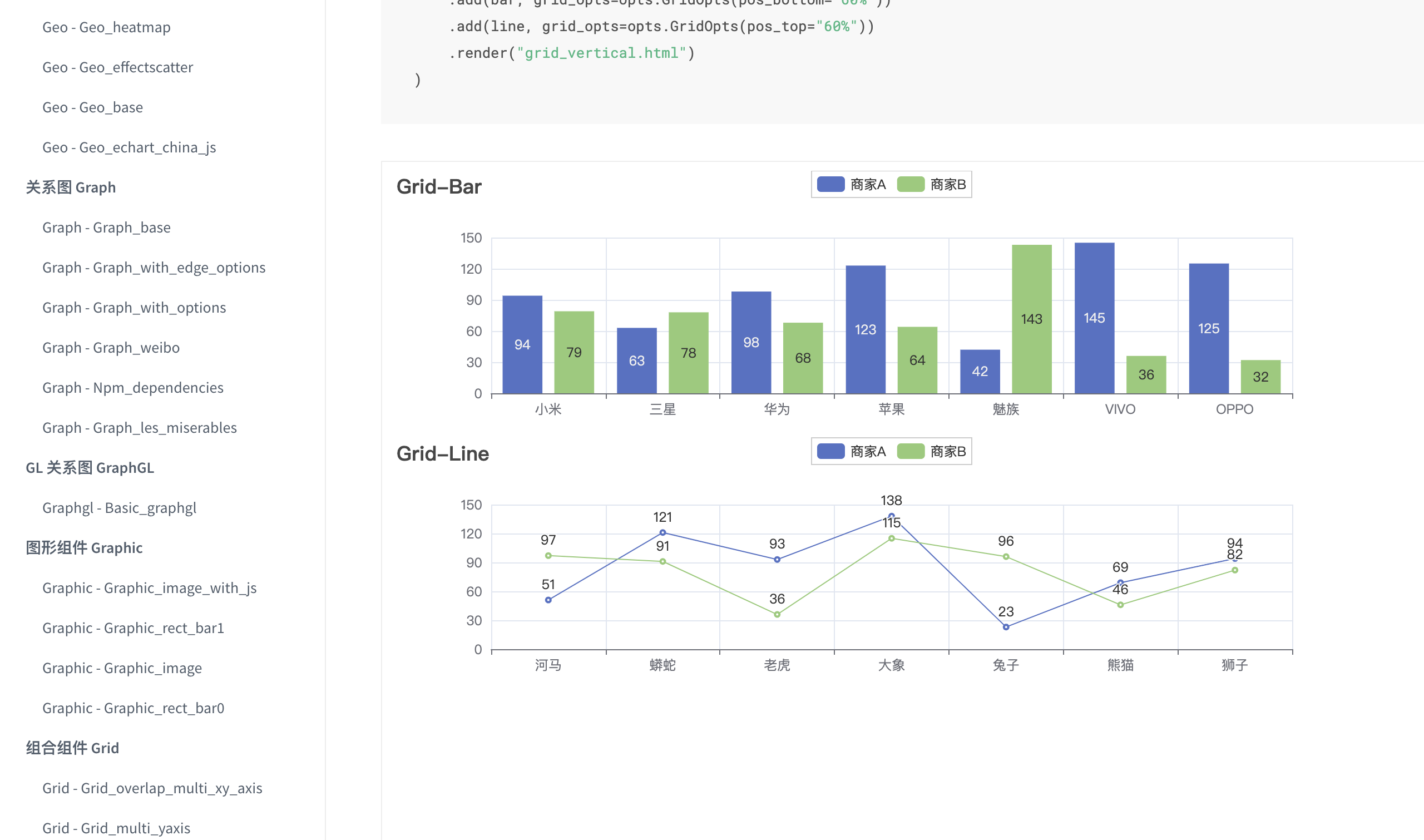
Task: Open Graph - Npm_dependencies example
Action: click(x=133, y=388)
